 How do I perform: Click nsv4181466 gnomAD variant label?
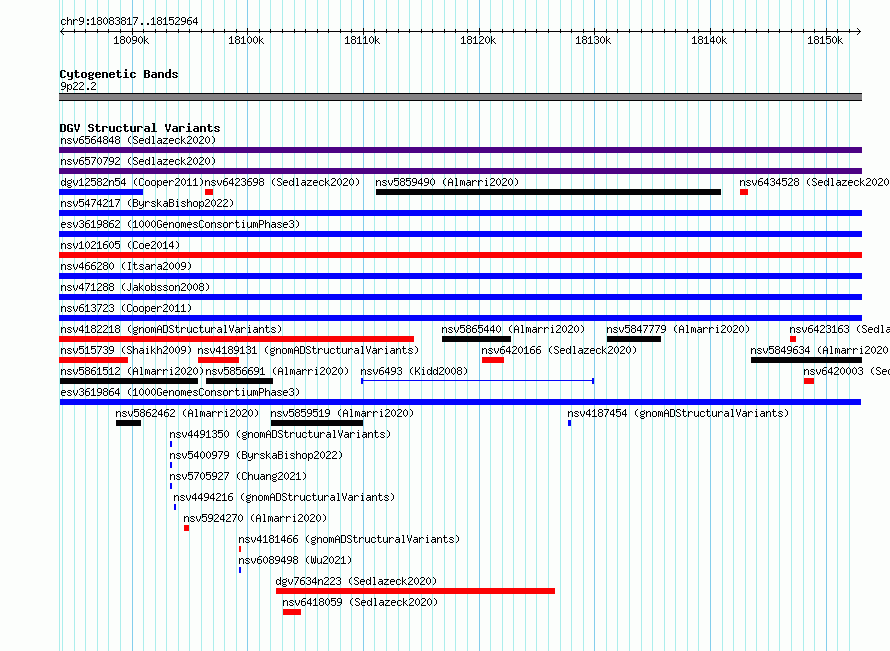[349, 539]
